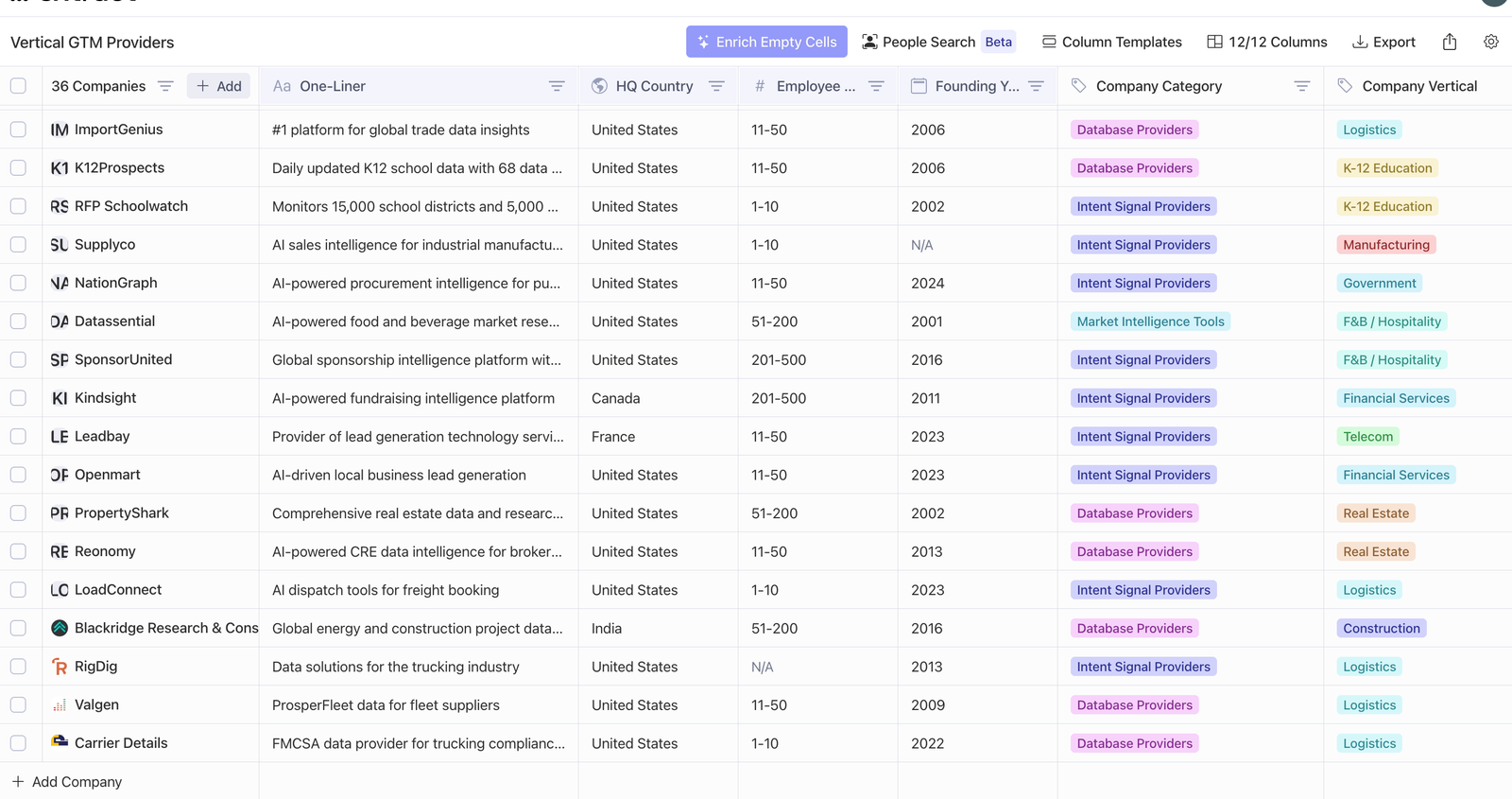This screenshot has height=799, width=1512.
Task: Open Column Templates
Action: (1111, 42)
